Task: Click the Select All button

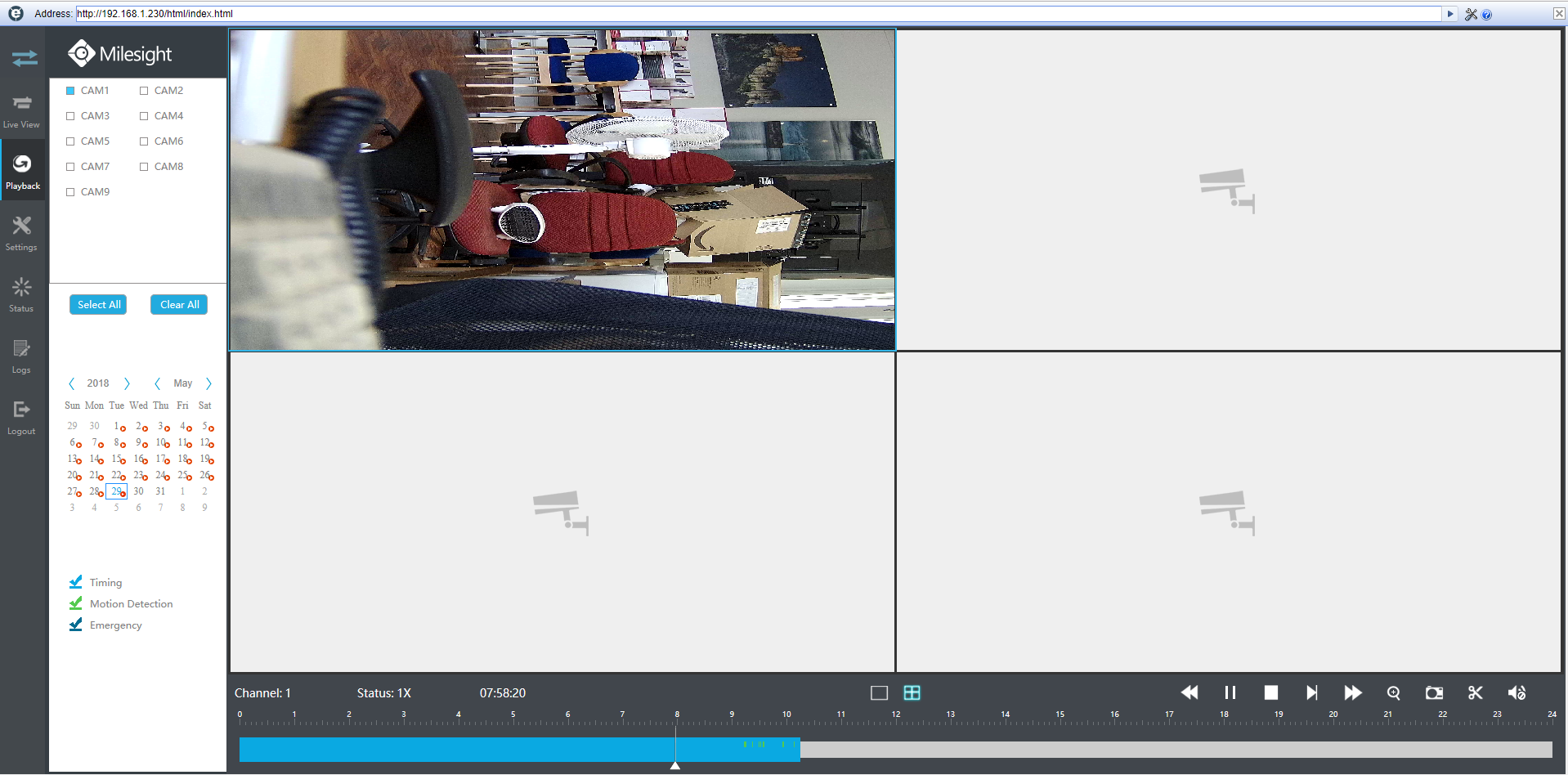Action: click(x=97, y=304)
